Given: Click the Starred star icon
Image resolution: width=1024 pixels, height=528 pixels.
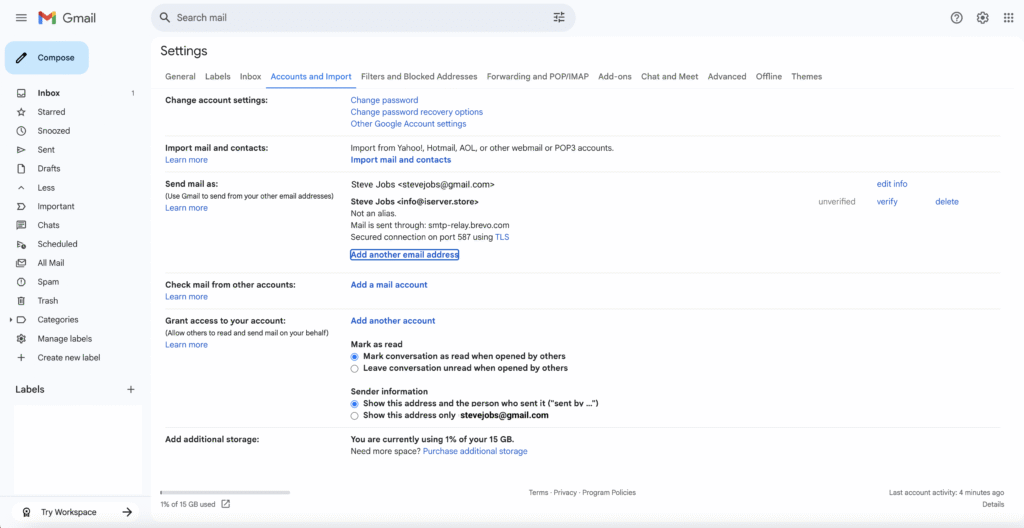Looking at the screenshot, I should click(21, 112).
